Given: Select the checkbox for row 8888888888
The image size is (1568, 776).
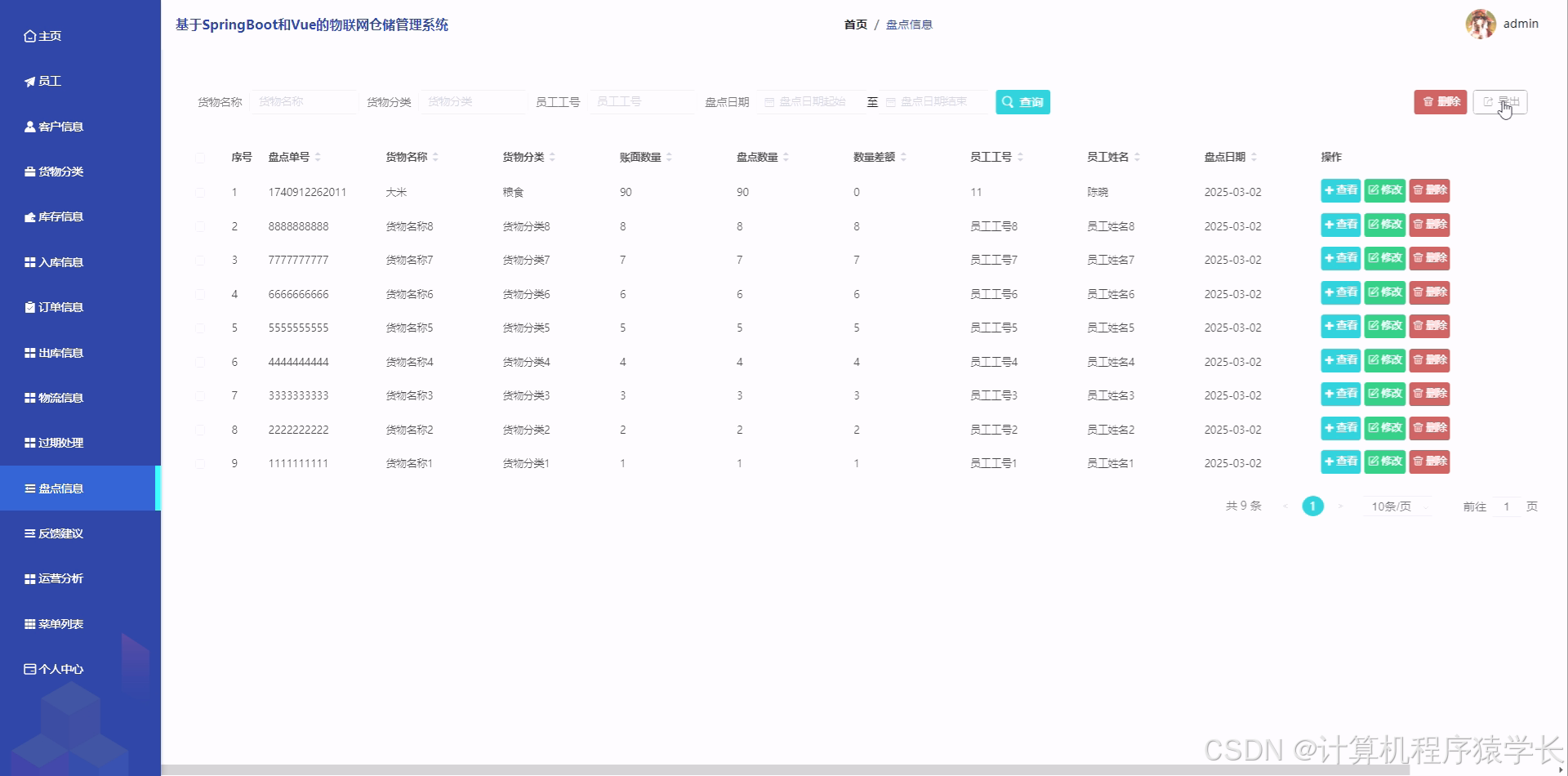Looking at the screenshot, I should click(x=200, y=226).
